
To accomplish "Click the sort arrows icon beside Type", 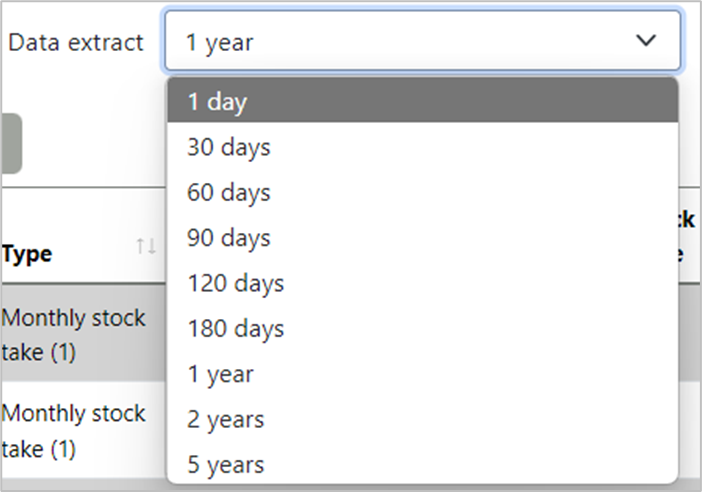I will coord(146,246).
